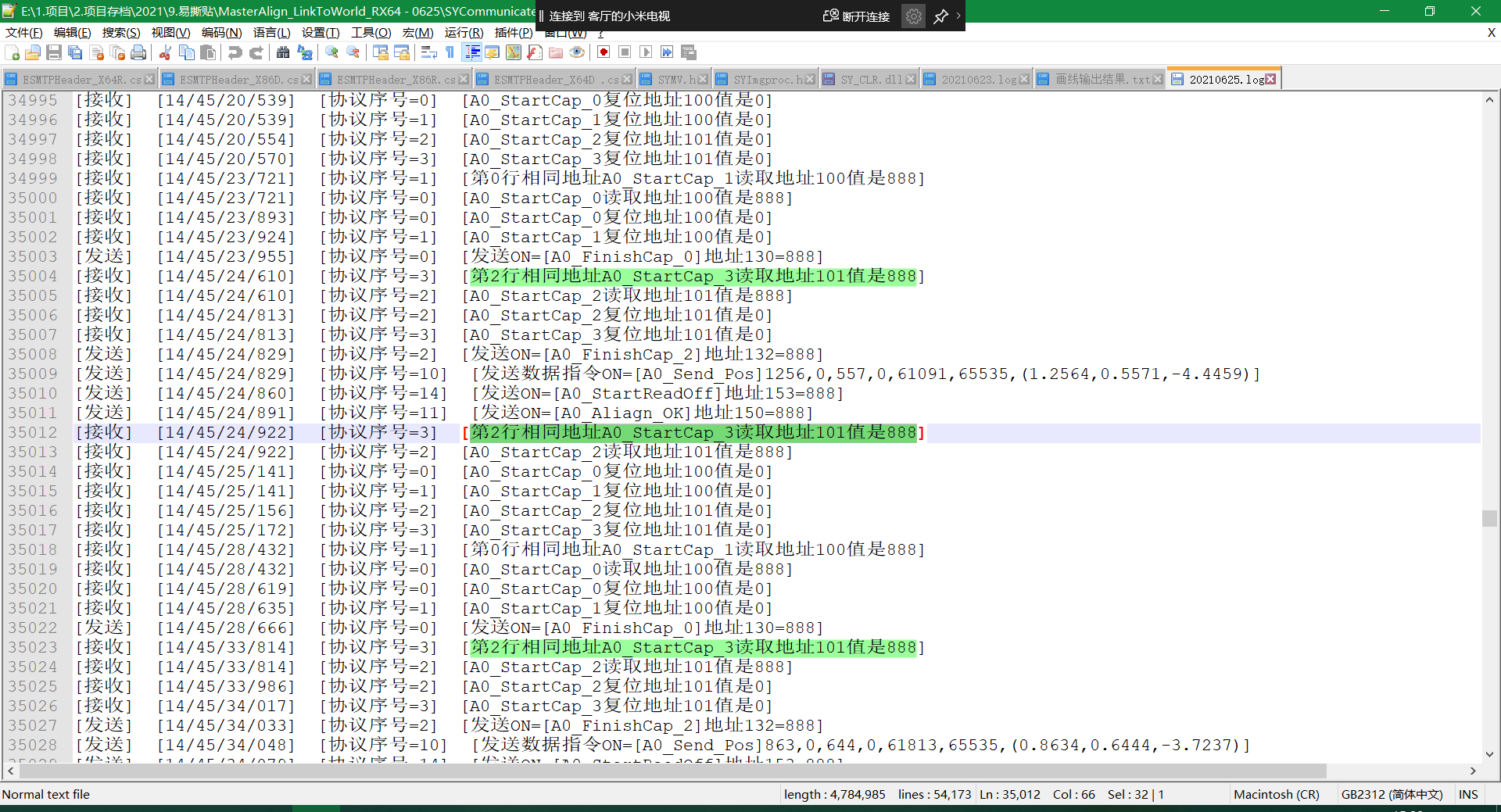The width and height of the screenshot is (1501, 812).
Task: Click the horizontal scrollbar thumb
Action: coord(672,771)
